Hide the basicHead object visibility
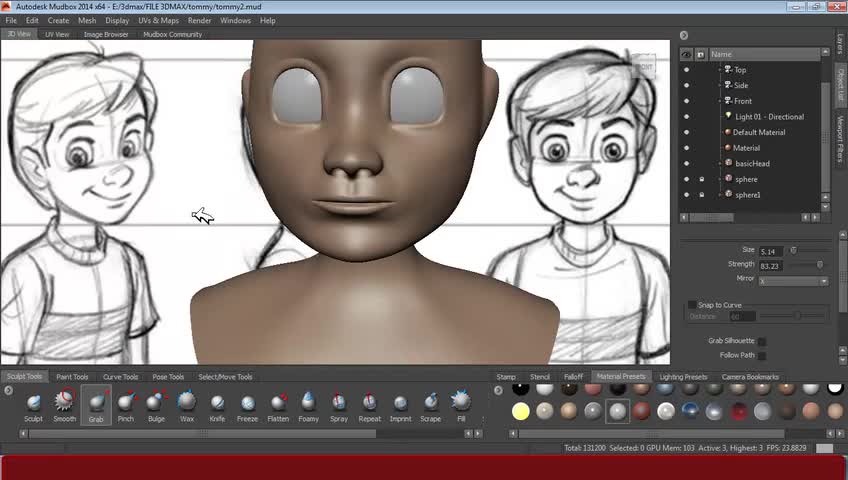This screenshot has height=480, width=848. coord(686,163)
